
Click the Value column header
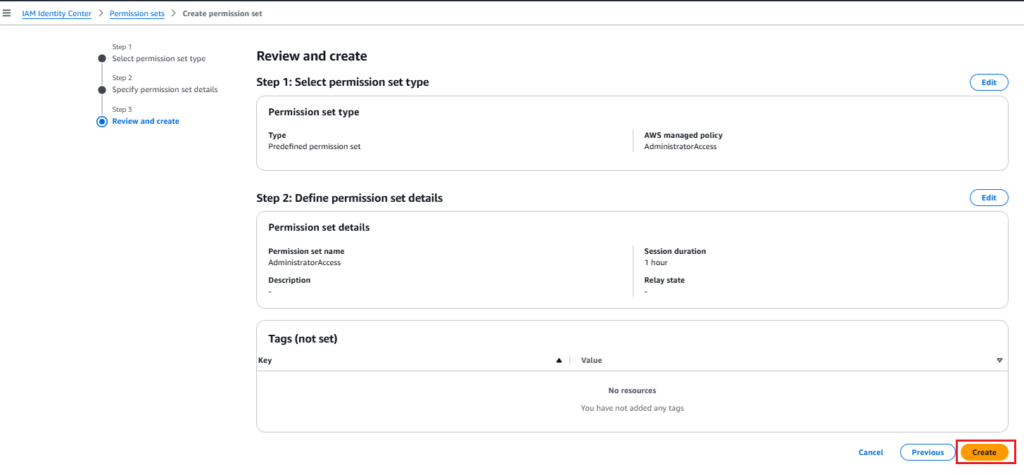[592, 360]
